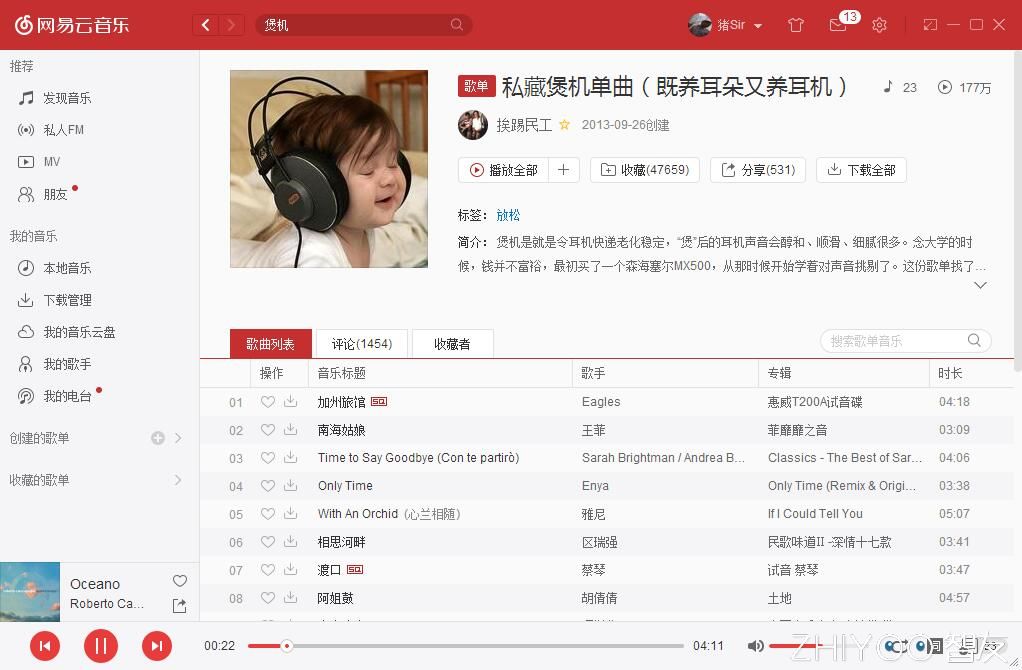Like the song 南海姑娘 with its heart
Screen dimensions: 1022x670
pos(266,429)
